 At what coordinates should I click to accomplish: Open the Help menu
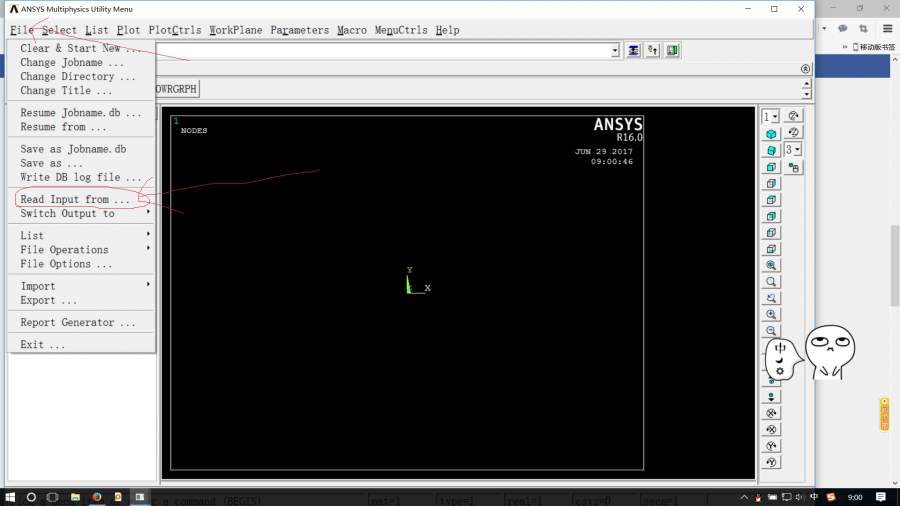point(447,30)
